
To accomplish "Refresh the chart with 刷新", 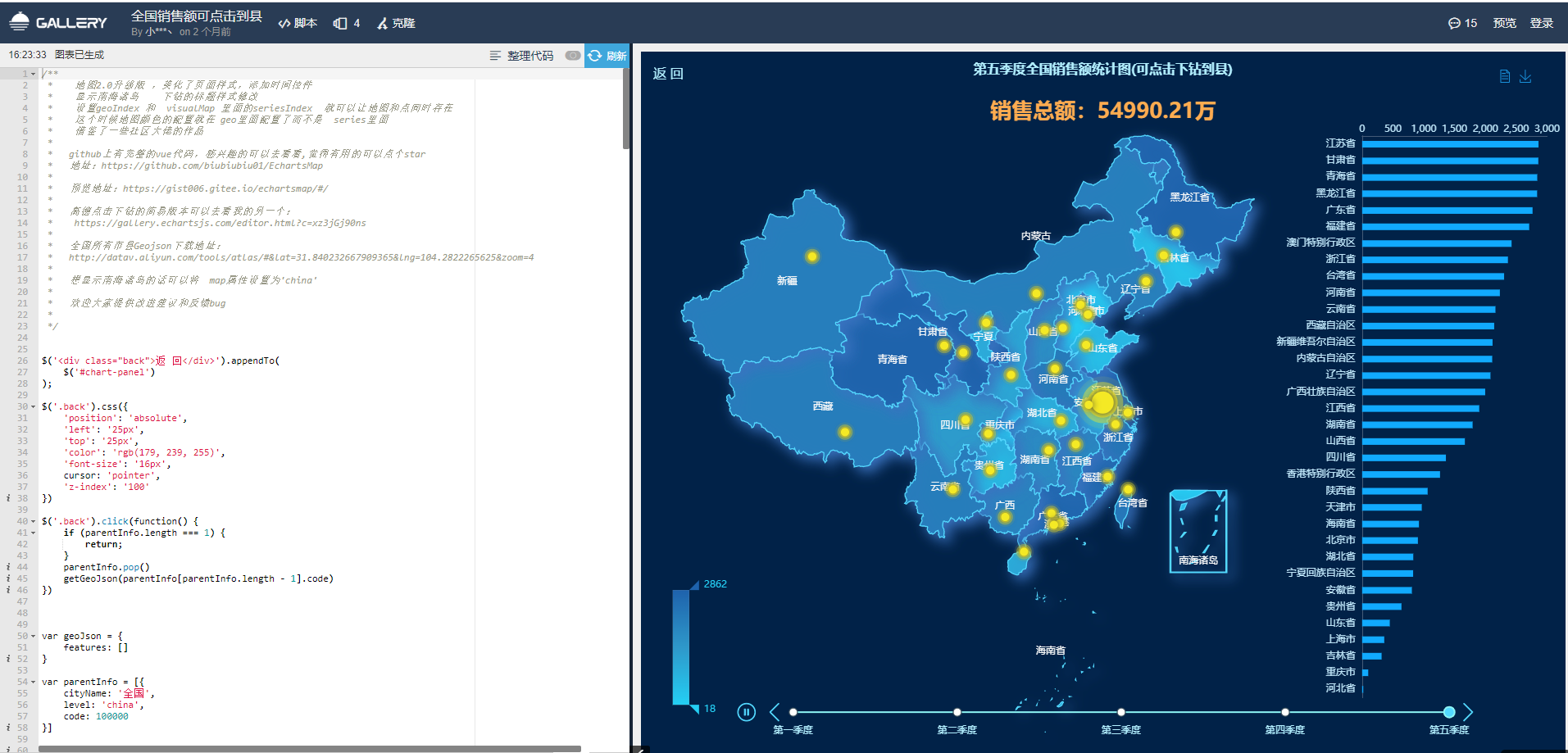I will tap(607, 56).
